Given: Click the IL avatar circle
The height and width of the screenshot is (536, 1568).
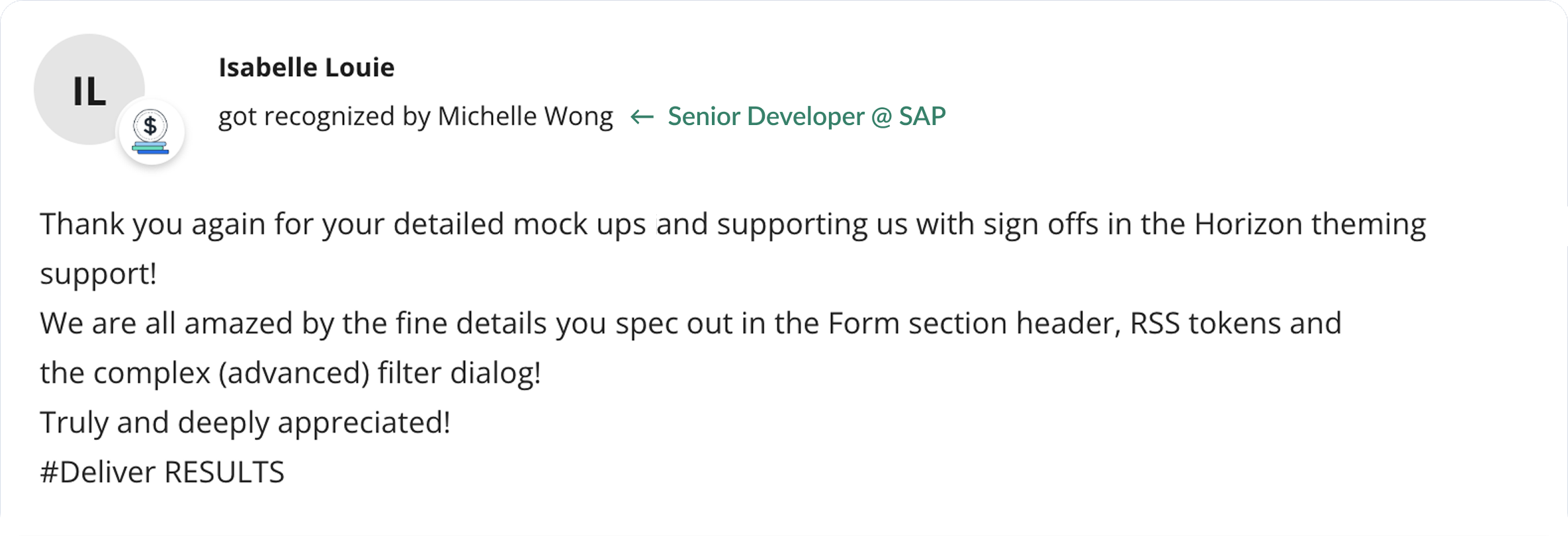Looking at the screenshot, I should [x=89, y=89].
